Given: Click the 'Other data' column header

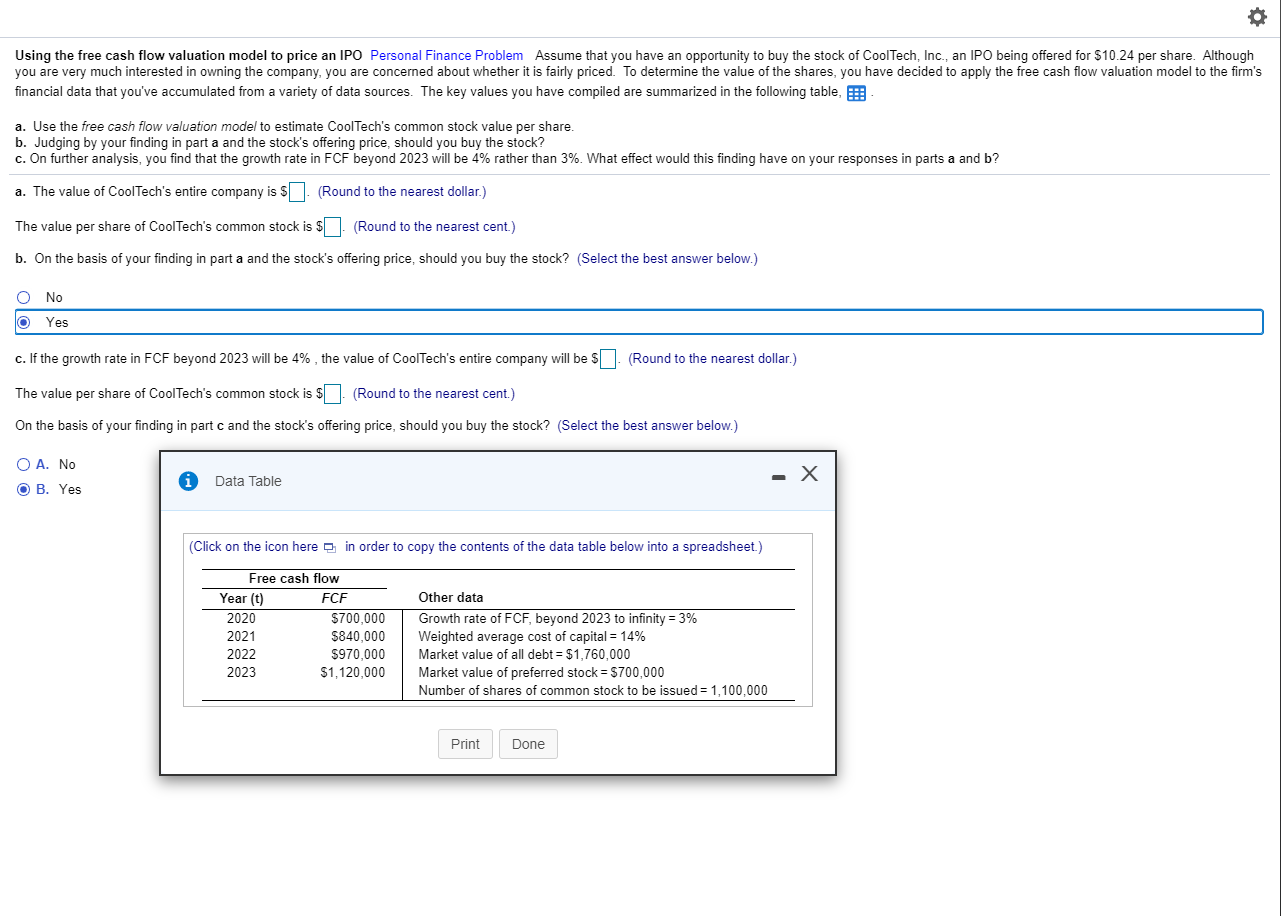Looking at the screenshot, I should pyautogui.click(x=451, y=597).
